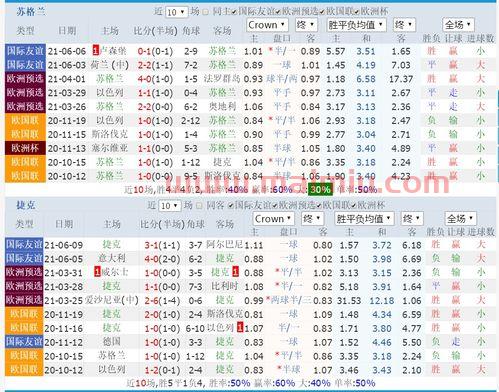Click green highlighted 30% in 苏格兰 summary
Image resolution: width=499 pixels, height=392 pixels.
(320, 189)
